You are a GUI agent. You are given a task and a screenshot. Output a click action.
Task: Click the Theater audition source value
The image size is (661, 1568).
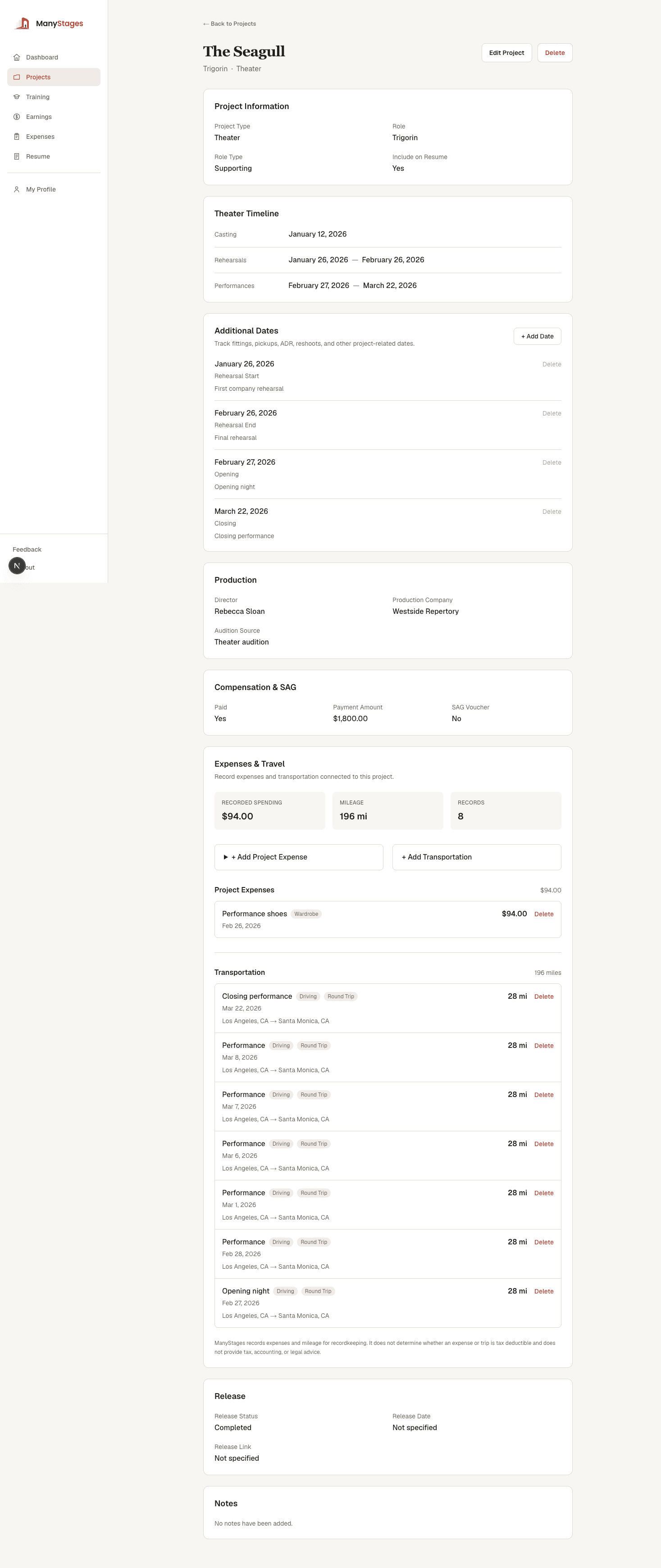[x=242, y=642]
